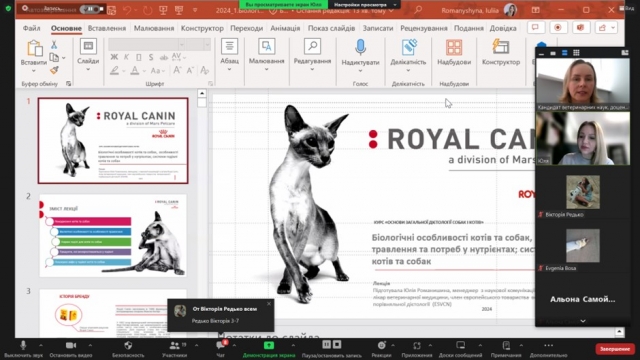This screenshot has height=360, width=640.
Task: Expand video options arrow next to camera
Action: (90, 346)
